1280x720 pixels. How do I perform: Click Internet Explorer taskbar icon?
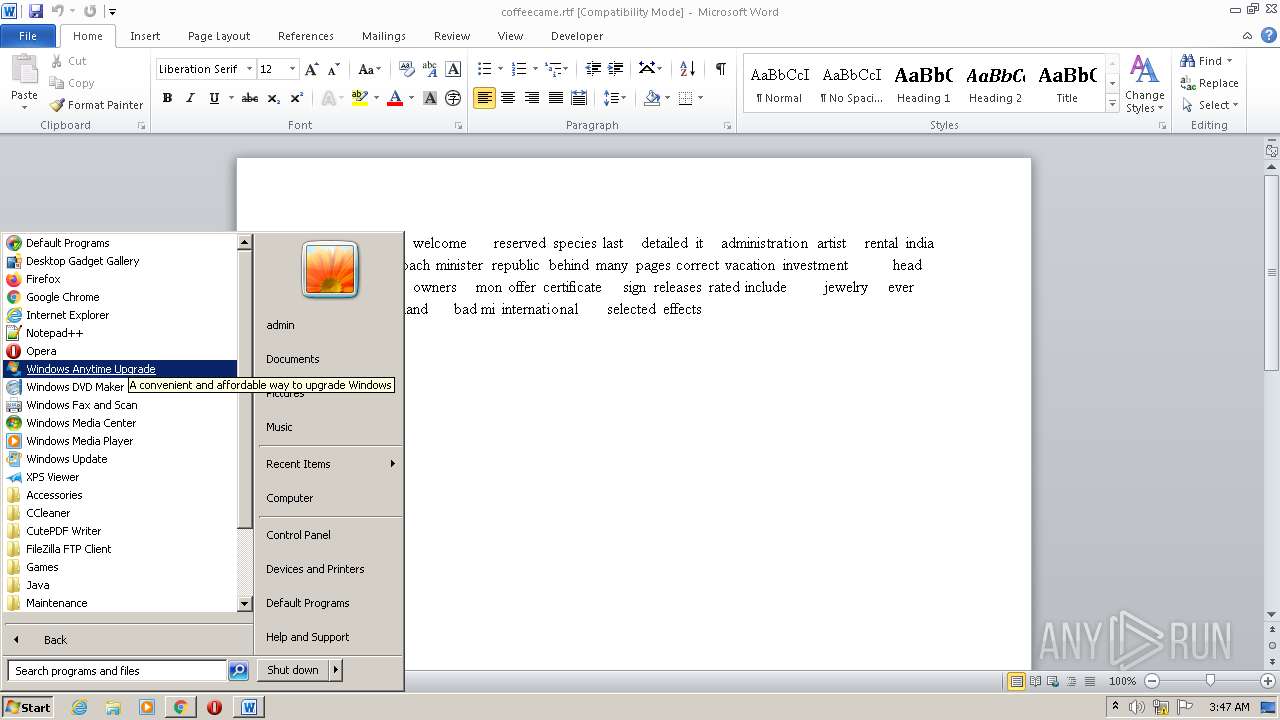click(80, 707)
